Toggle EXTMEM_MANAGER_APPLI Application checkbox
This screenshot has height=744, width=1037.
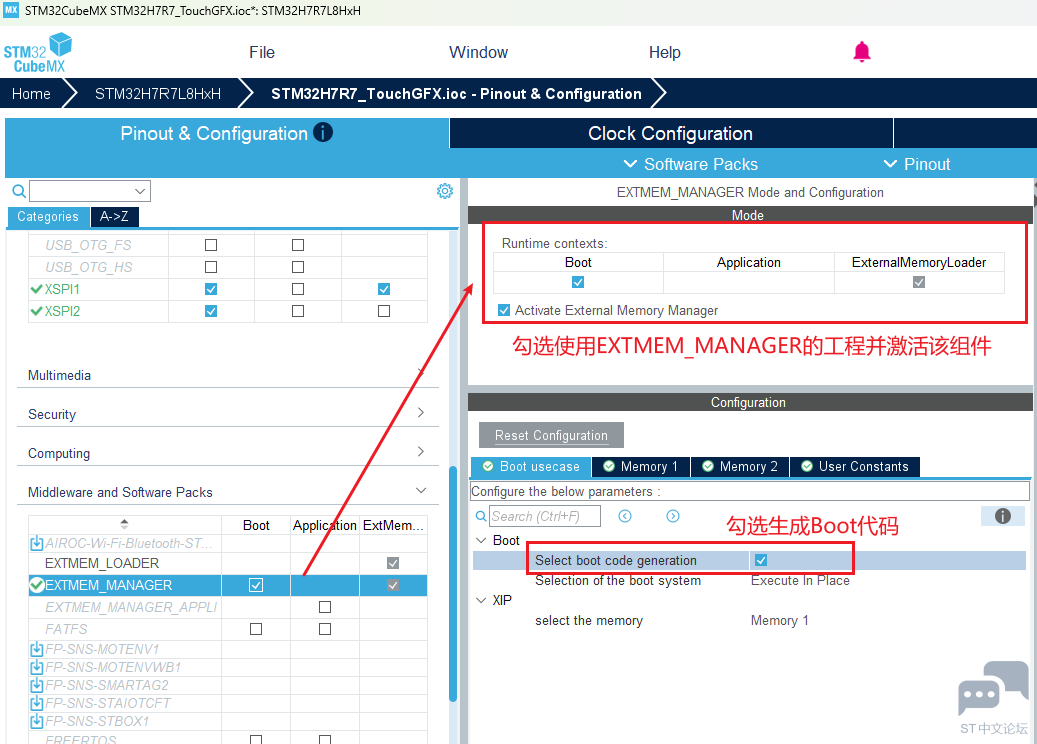pyautogui.click(x=325, y=607)
